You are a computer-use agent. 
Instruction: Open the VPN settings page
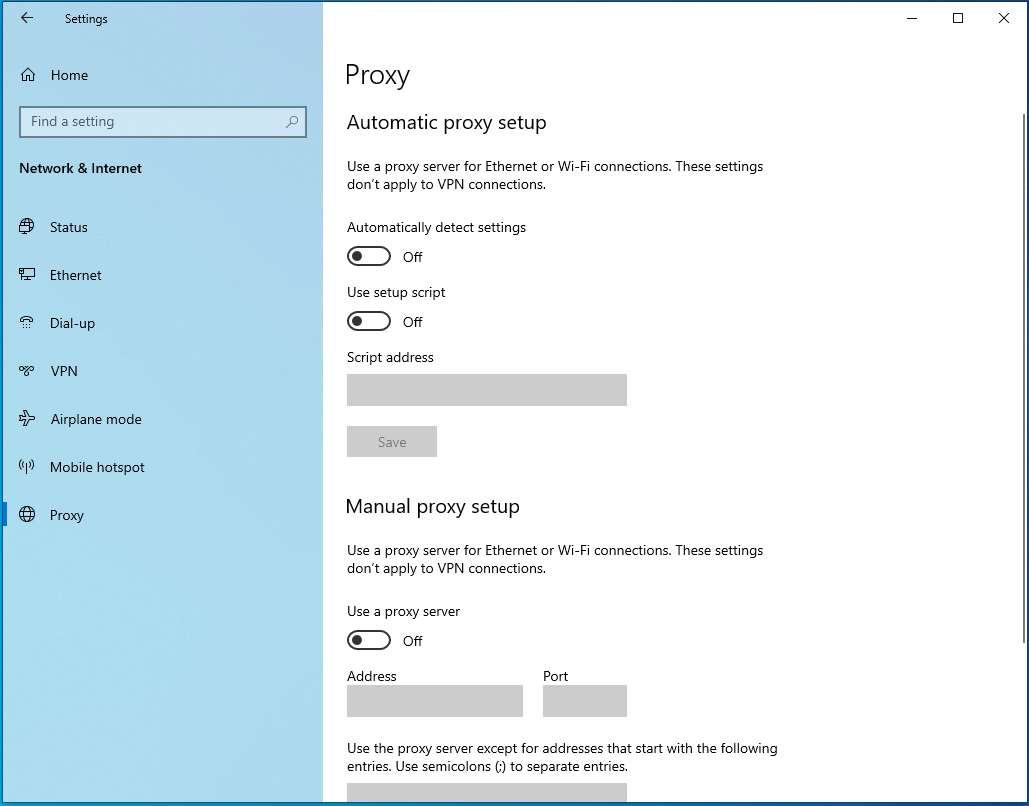[x=163, y=371]
